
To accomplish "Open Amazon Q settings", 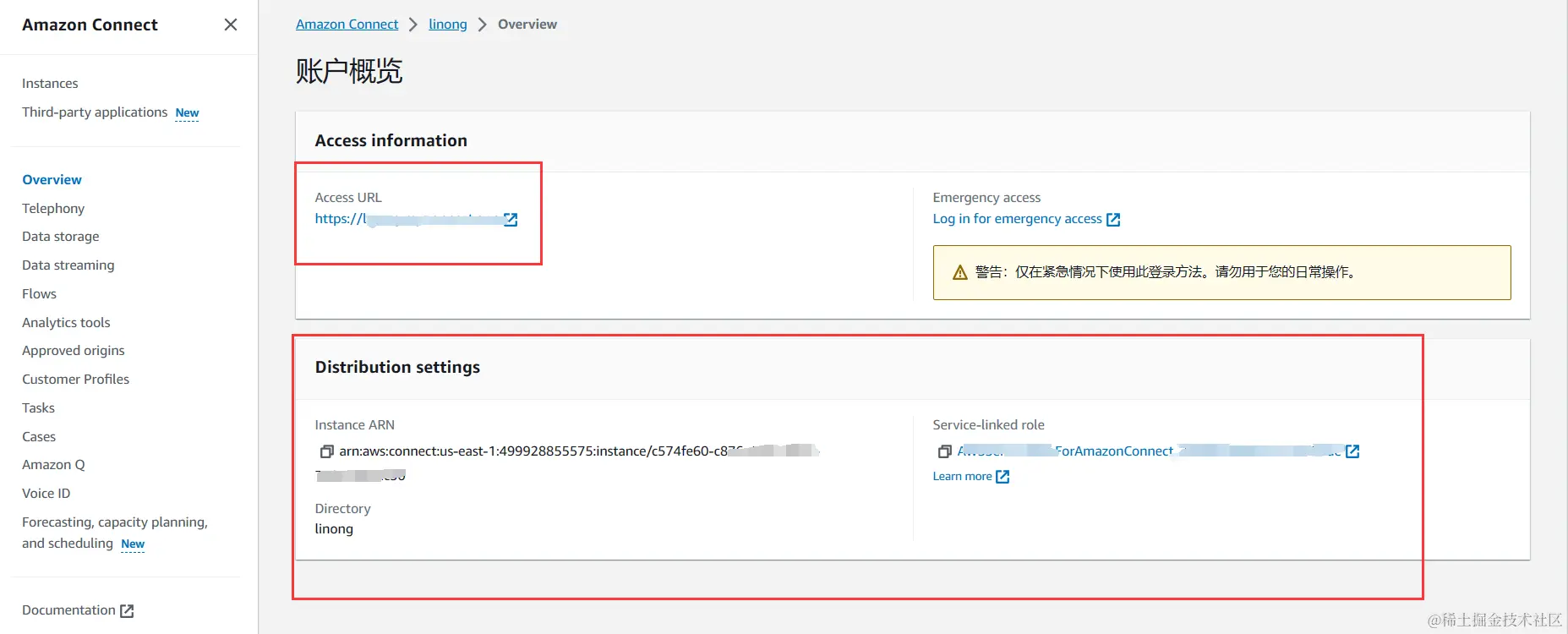I will click(53, 464).
